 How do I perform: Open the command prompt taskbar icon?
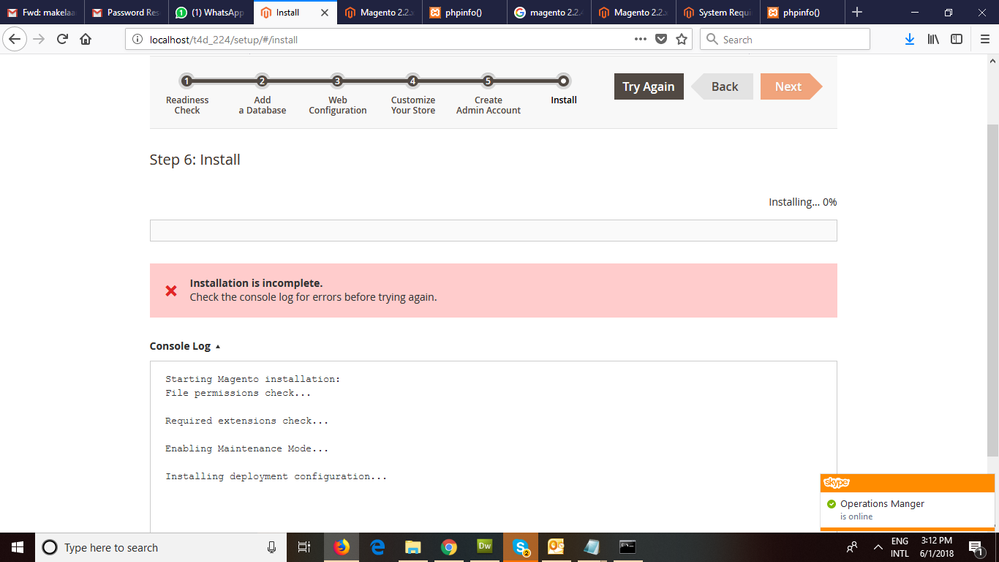(628, 547)
